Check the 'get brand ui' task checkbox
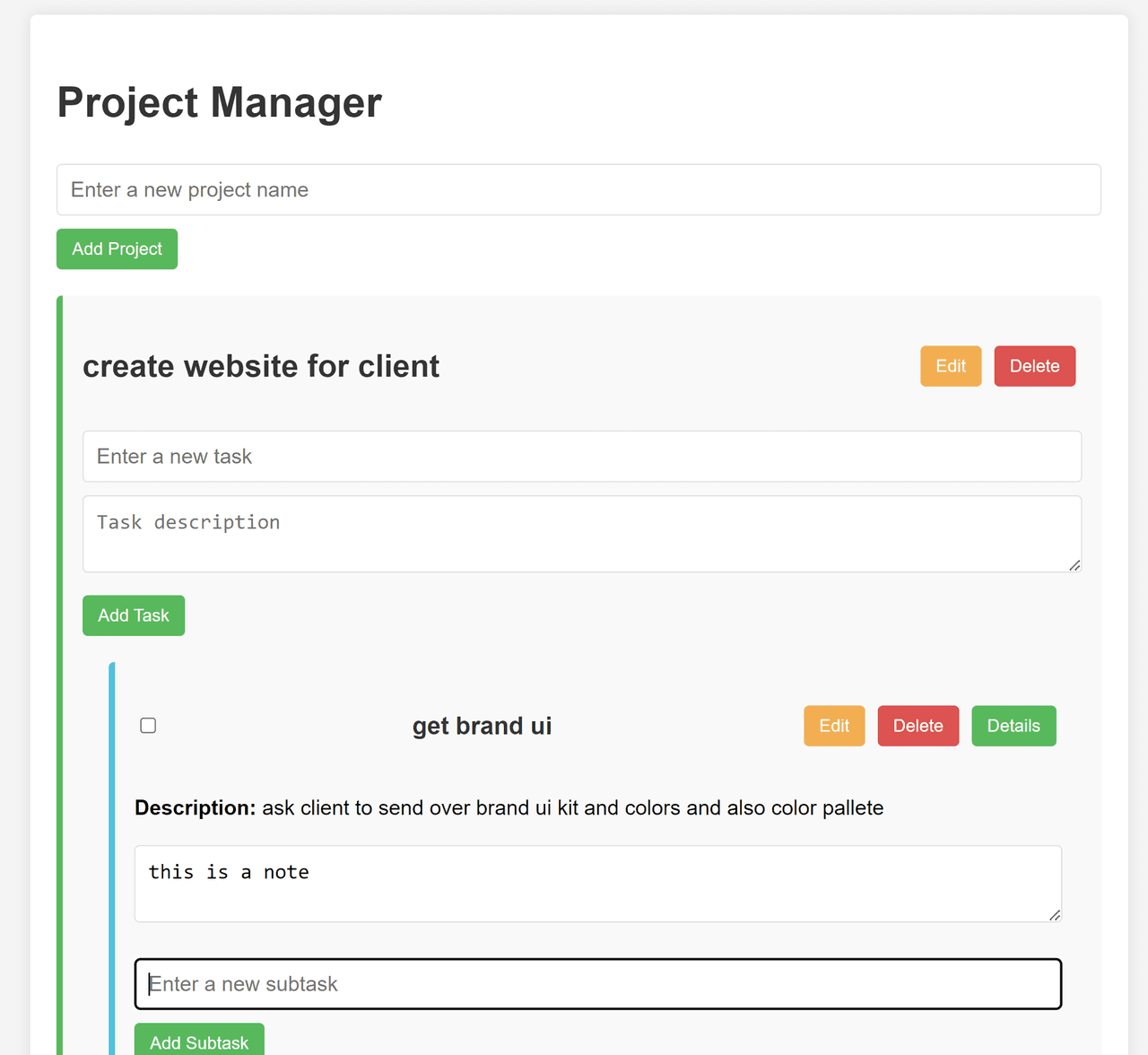 tap(148, 726)
